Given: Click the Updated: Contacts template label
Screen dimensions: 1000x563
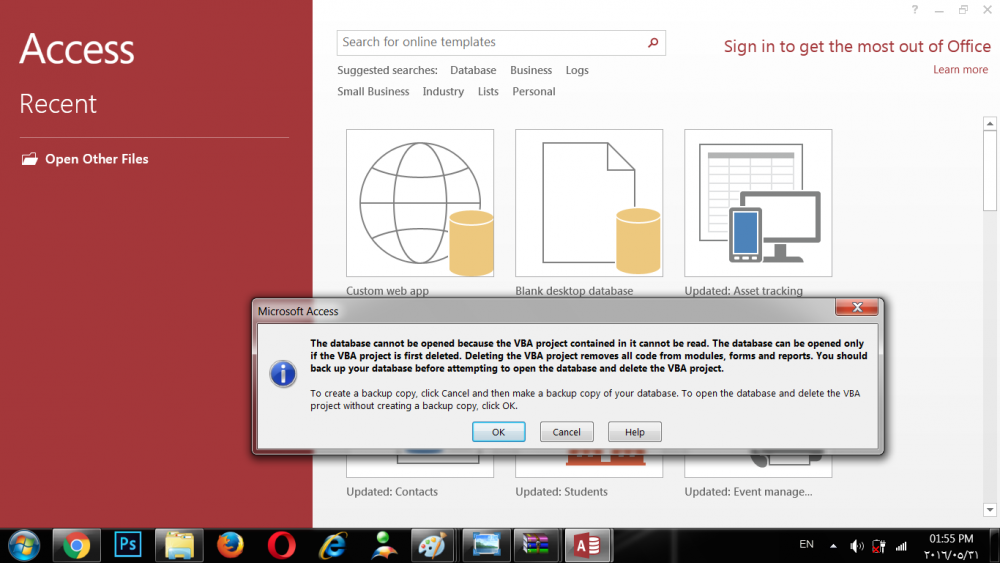Looking at the screenshot, I should pyautogui.click(x=392, y=492).
